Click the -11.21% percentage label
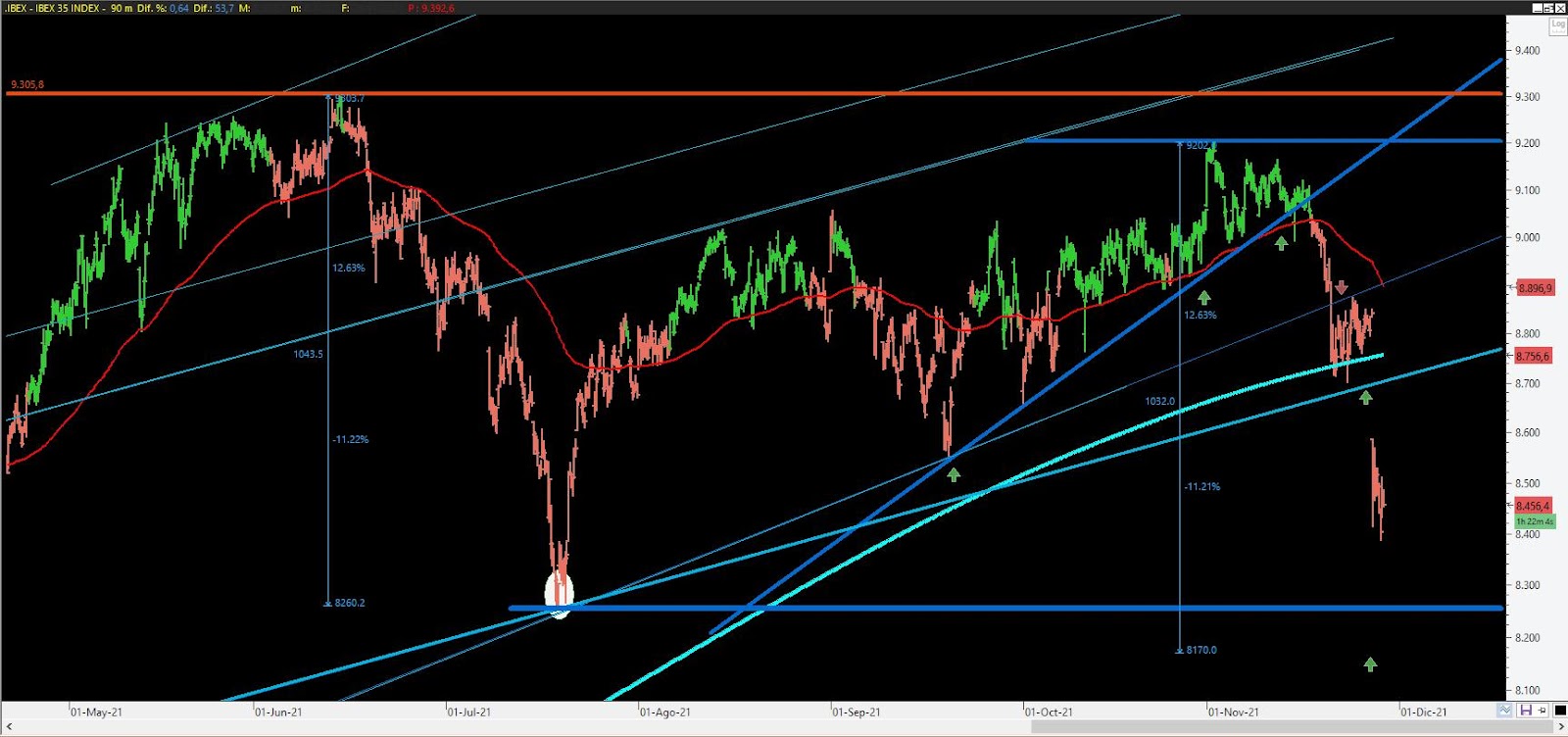 [x=1202, y=486]
